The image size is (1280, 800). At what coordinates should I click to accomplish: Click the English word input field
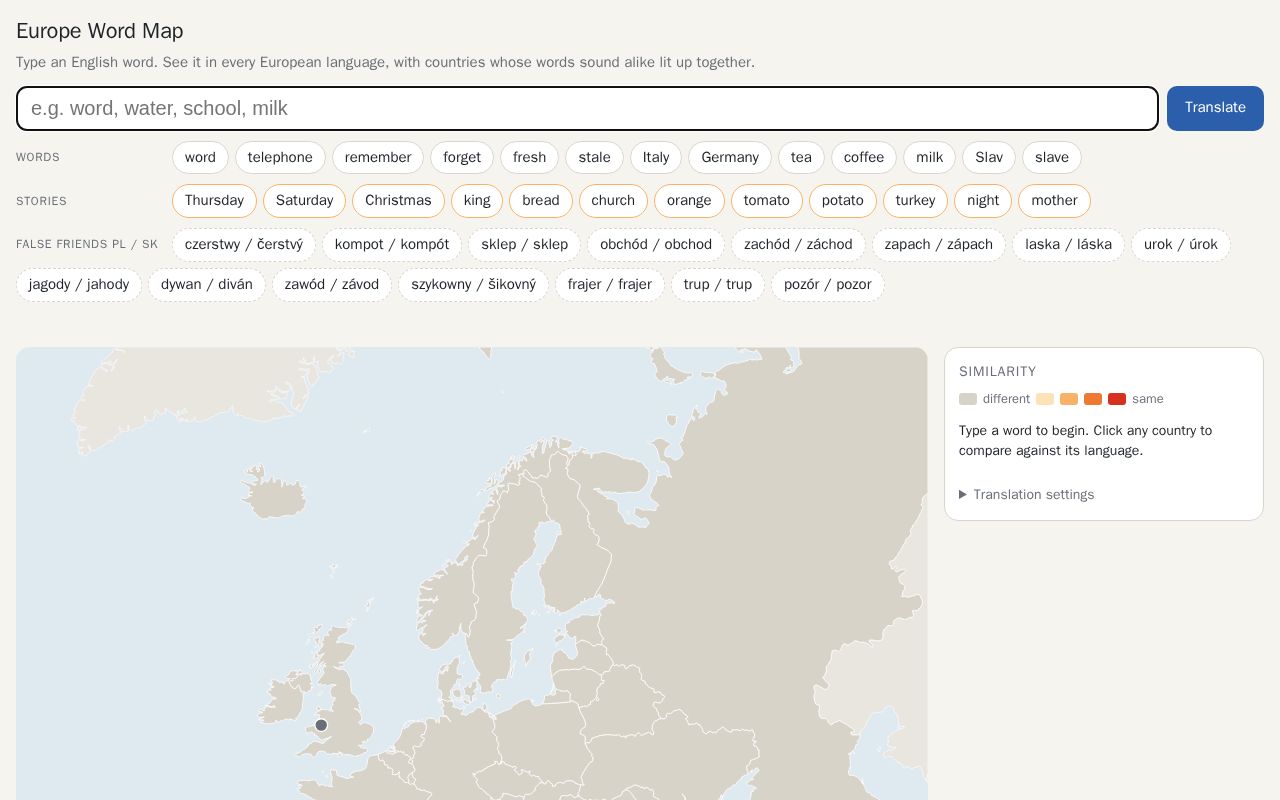pyautogui.click(x=587, y=108)
